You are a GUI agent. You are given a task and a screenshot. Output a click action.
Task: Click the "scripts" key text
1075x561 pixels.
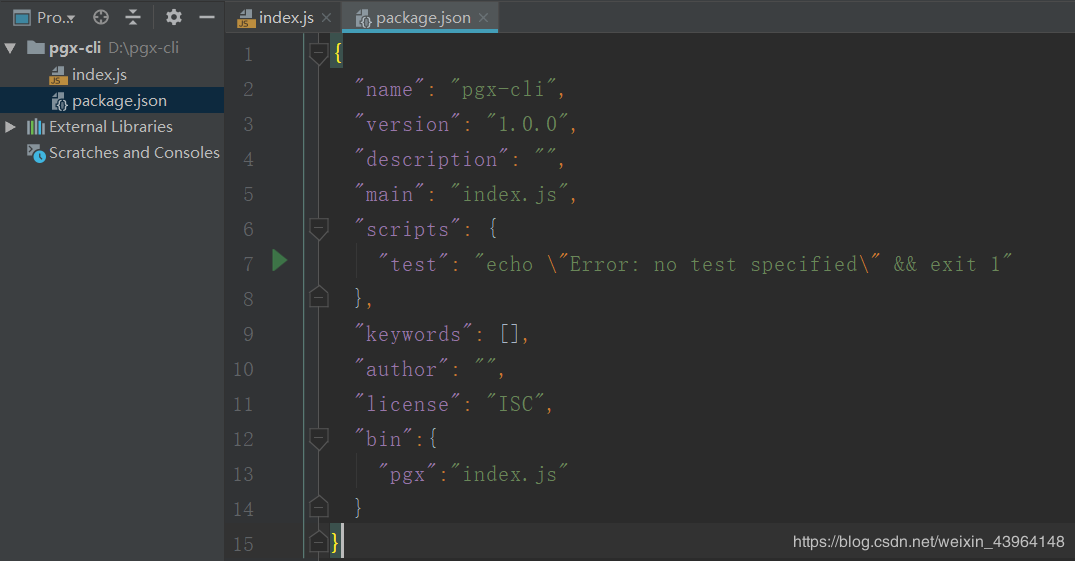click(407, 229)
